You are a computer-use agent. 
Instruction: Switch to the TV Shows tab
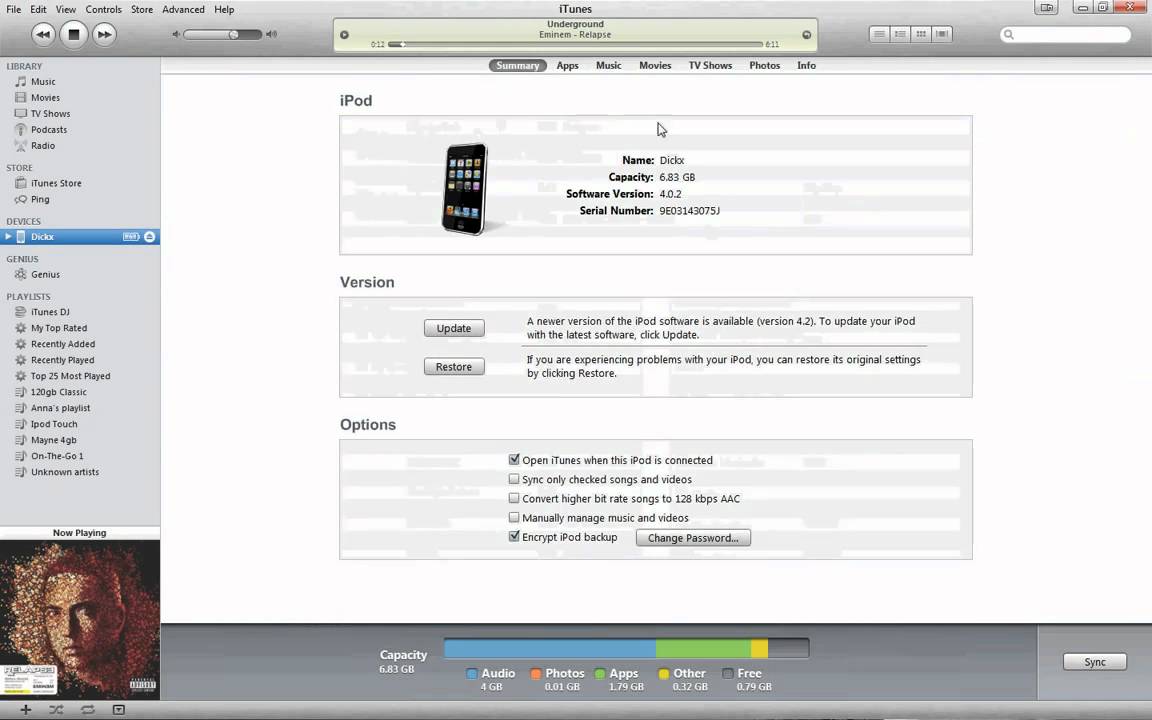click(710, 65)
